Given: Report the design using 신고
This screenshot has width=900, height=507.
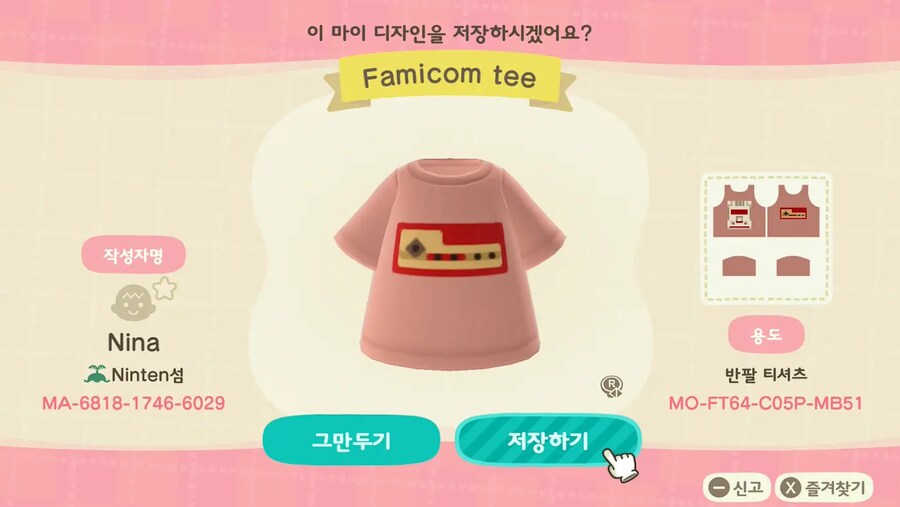Looking at the screenshot, I should [736, 488].
